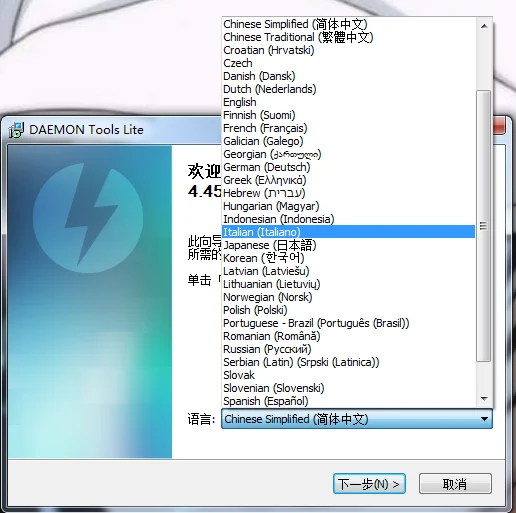
Task: Select Chinese Simplified in the language list
Action: (x=348, y=24)
